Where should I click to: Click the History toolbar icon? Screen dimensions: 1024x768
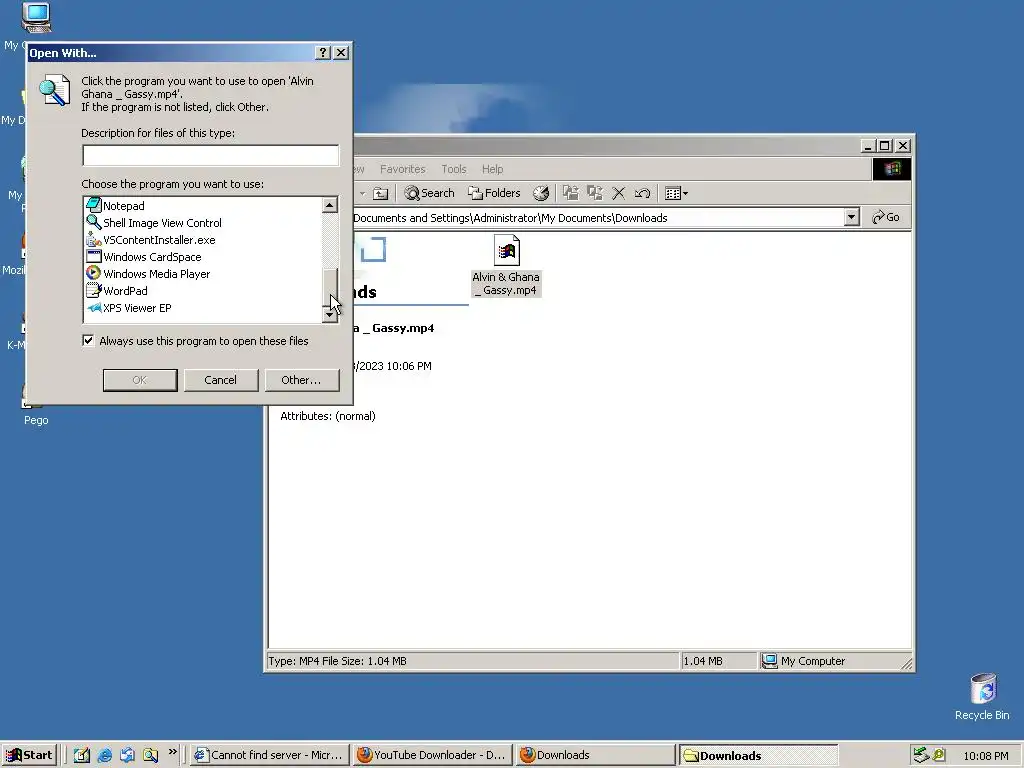[x=541, y=193]
